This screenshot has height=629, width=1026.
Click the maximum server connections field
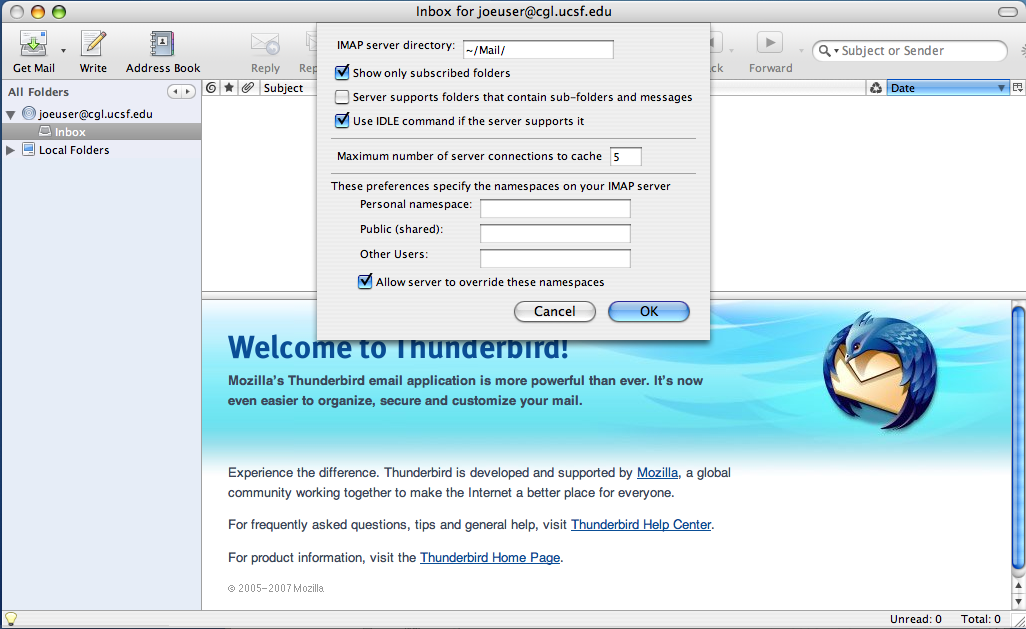pyautogui.click(x=626, y=156)
